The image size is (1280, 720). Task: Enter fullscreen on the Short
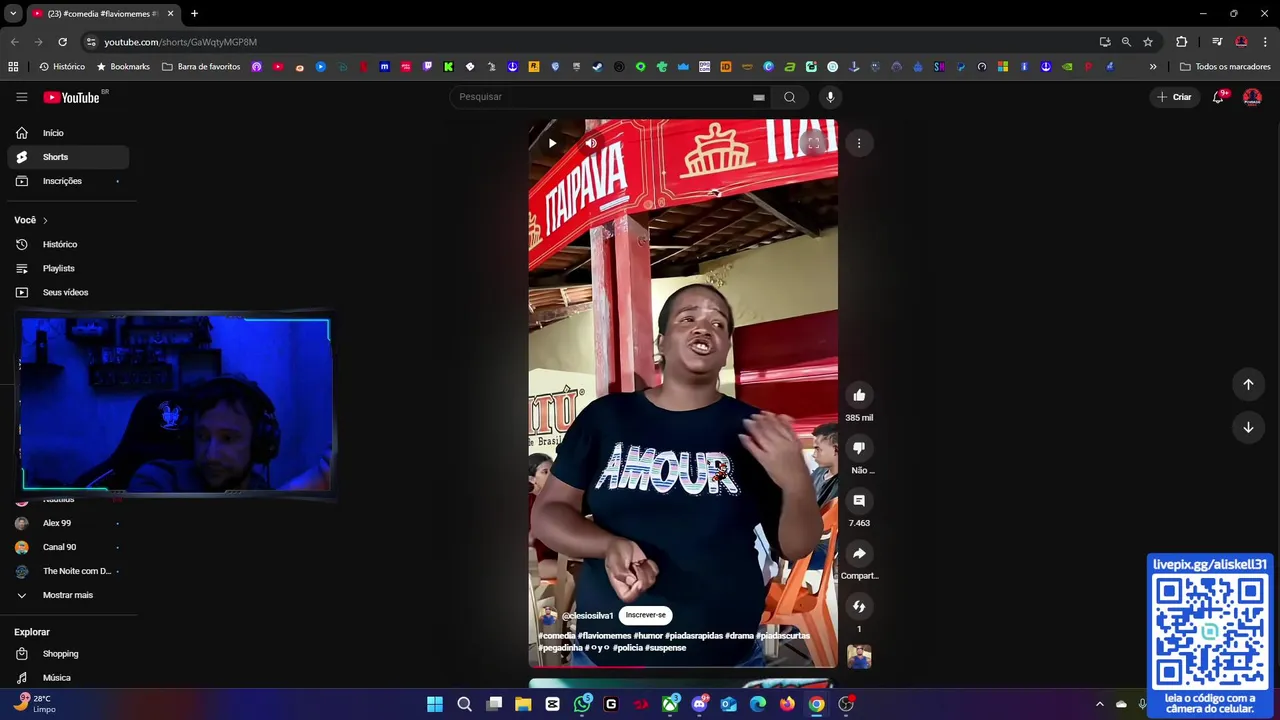[814, 143]
